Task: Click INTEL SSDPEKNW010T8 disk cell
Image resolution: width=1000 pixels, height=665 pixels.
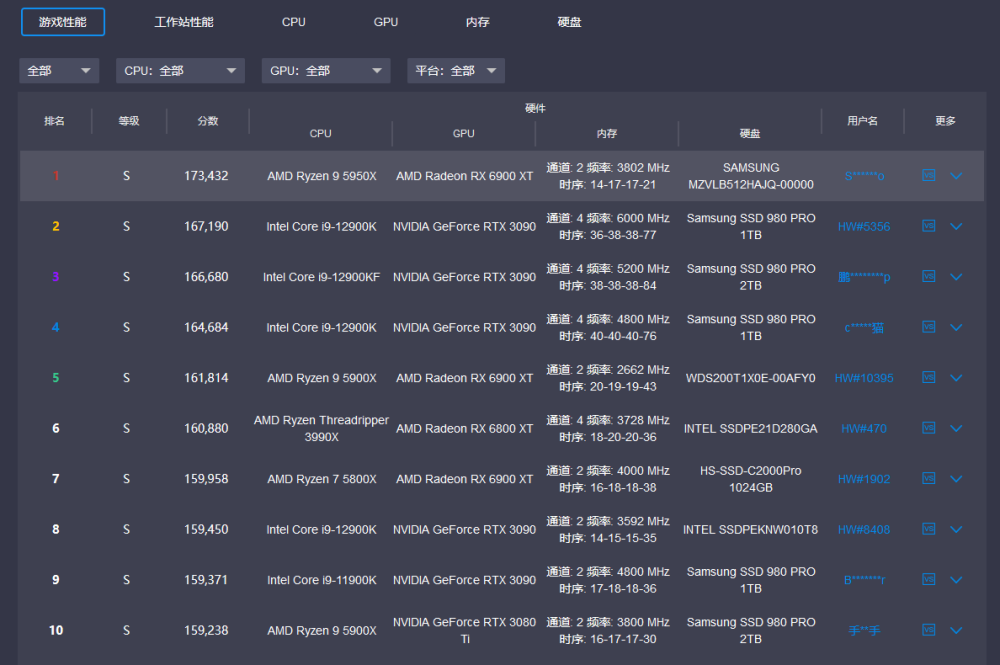Action: (751, 529)
